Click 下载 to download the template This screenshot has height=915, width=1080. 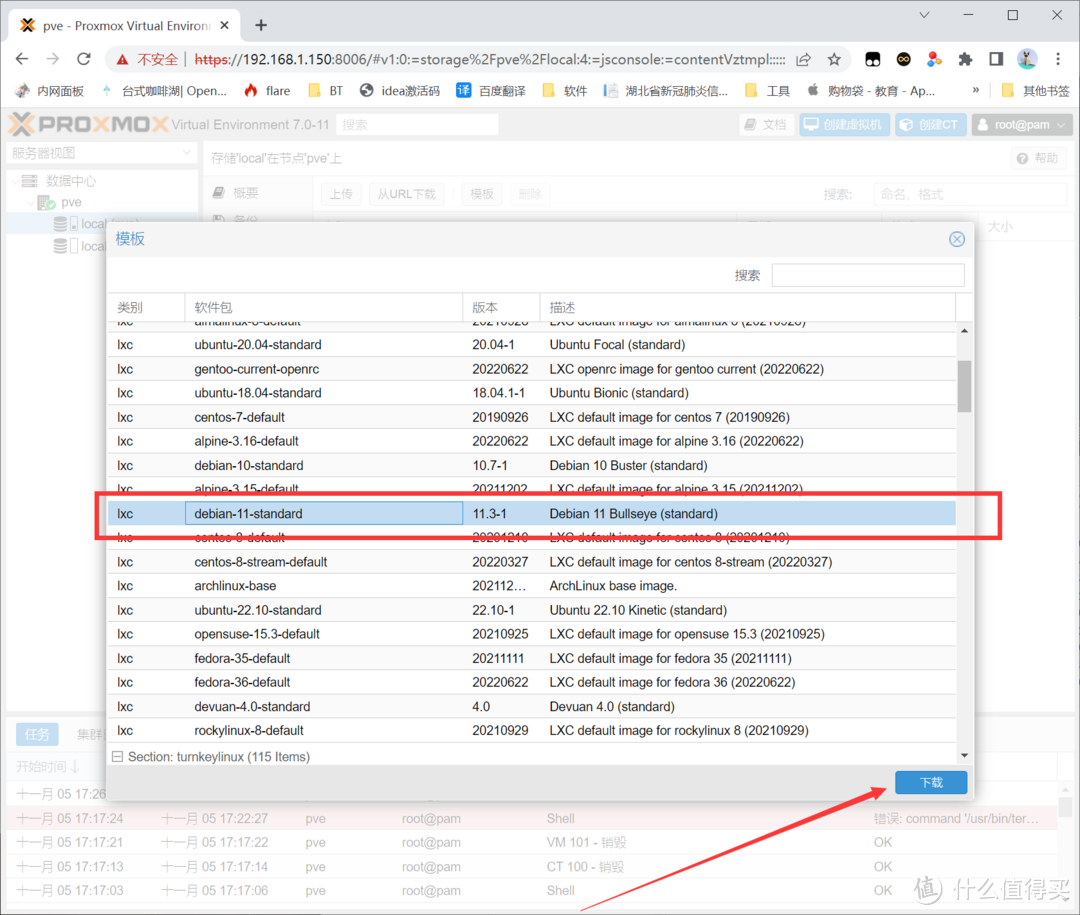[x=930, y=782]
